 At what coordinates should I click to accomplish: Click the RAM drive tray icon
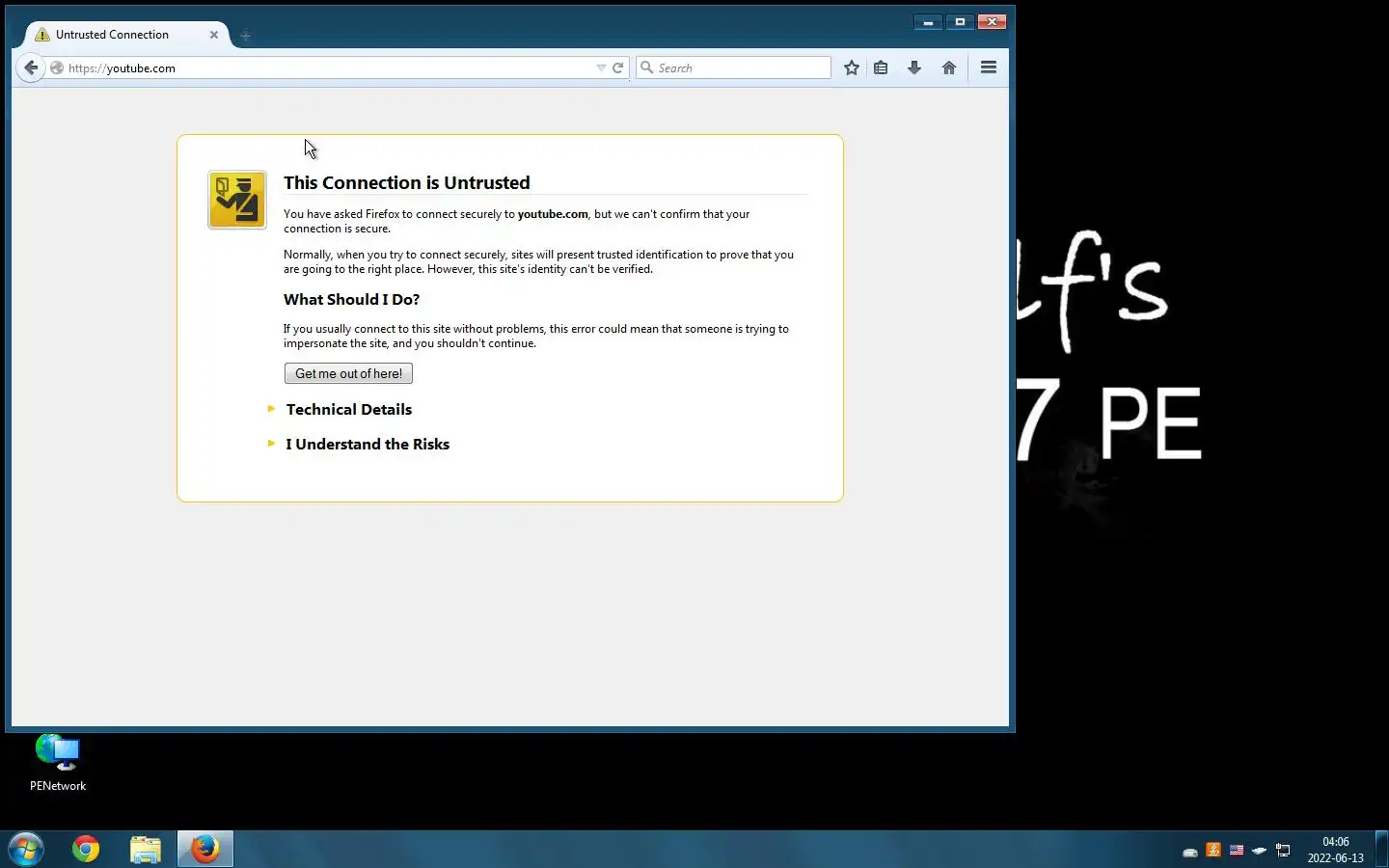[1190, 851]
